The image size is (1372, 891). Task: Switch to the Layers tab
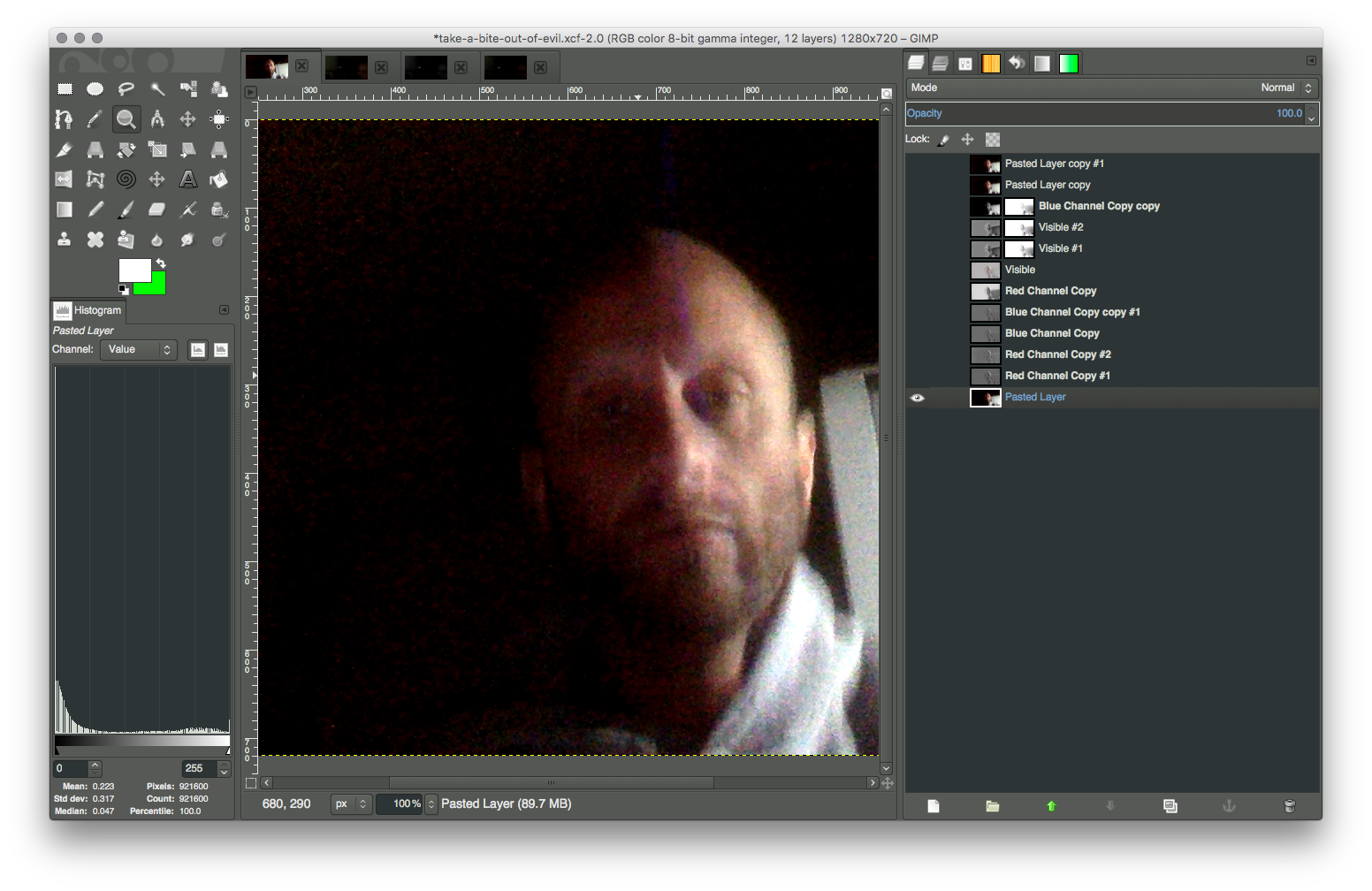(916, 63)
